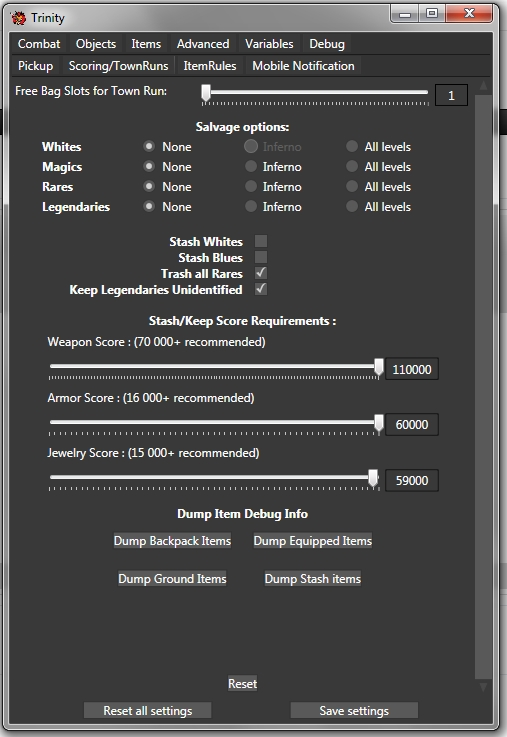The image size is (507, 737).
Task: Click the Armor Score slider thumb
Action: [379, 423]
